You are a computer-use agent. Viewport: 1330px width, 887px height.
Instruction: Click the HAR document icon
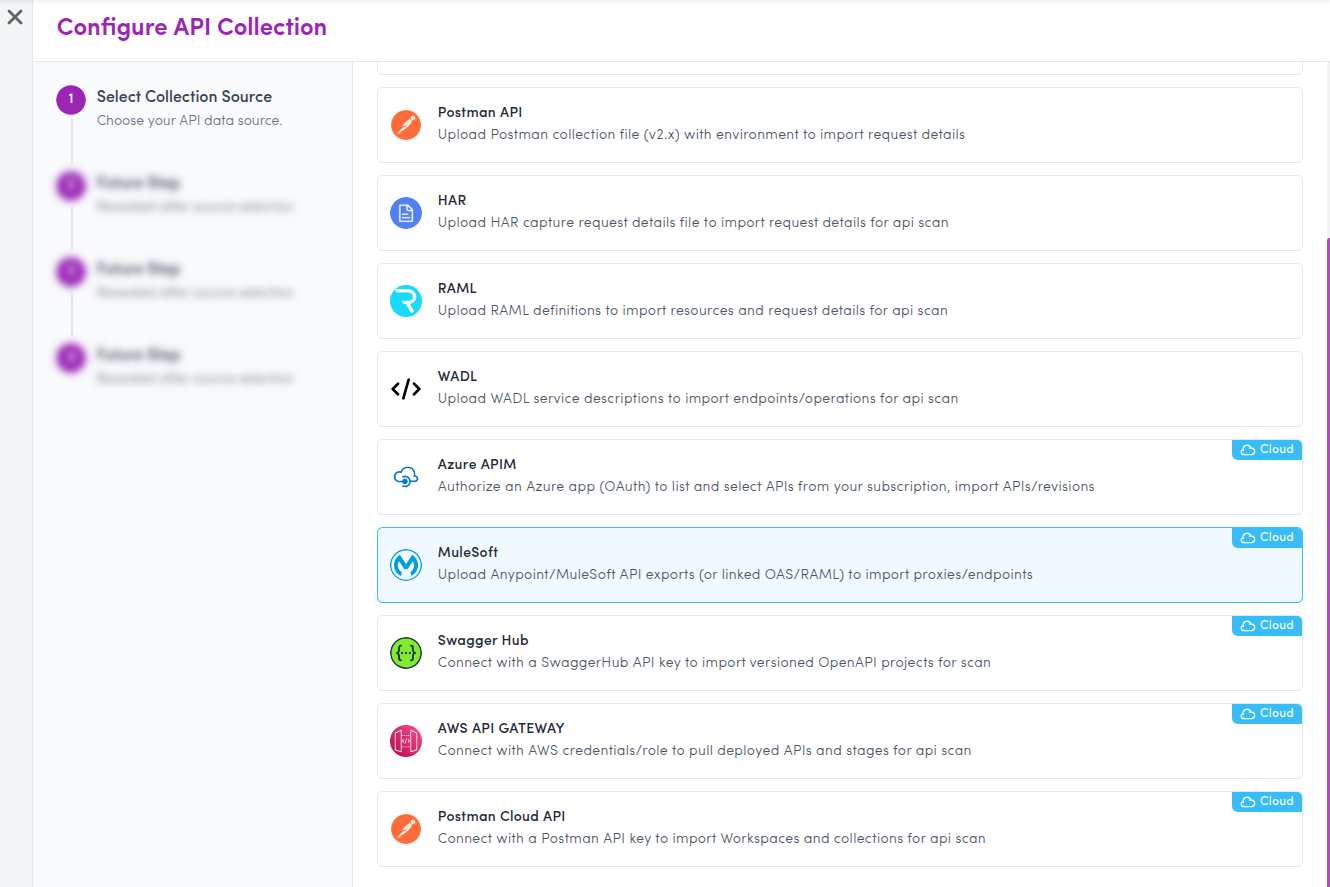(405, 213)
